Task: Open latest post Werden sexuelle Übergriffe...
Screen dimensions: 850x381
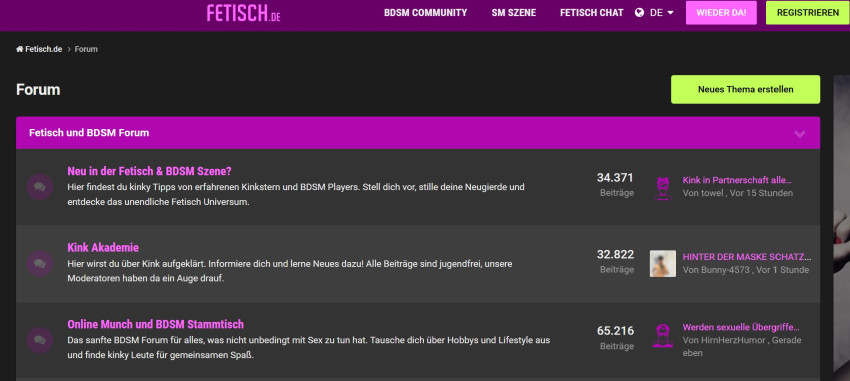Action: [x=741, y=327]
